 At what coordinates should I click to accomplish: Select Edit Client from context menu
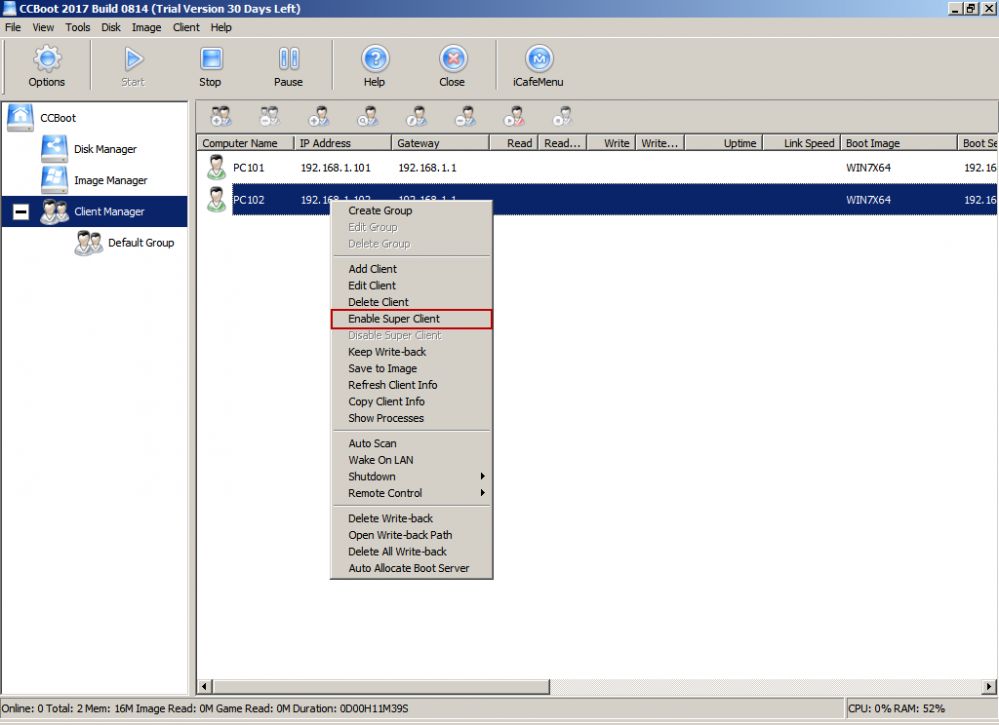pos(412,285)
